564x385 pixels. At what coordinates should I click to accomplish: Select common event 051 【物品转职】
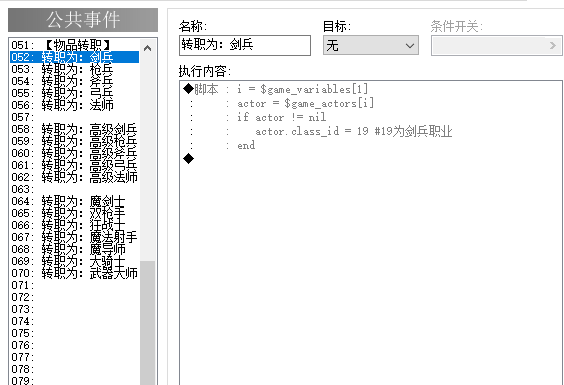pos(74,45)
